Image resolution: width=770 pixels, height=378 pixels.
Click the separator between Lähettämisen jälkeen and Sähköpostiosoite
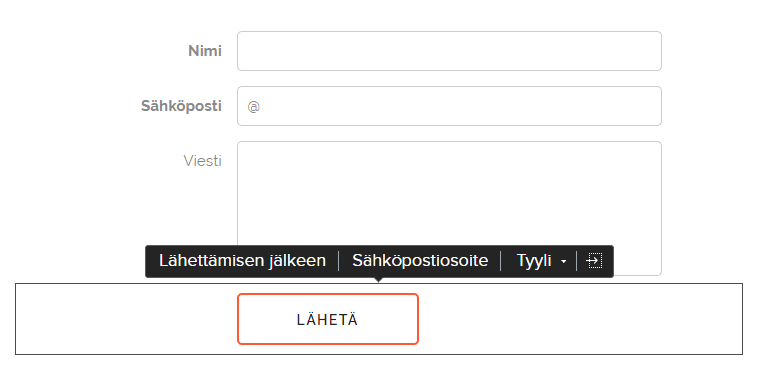339,261
